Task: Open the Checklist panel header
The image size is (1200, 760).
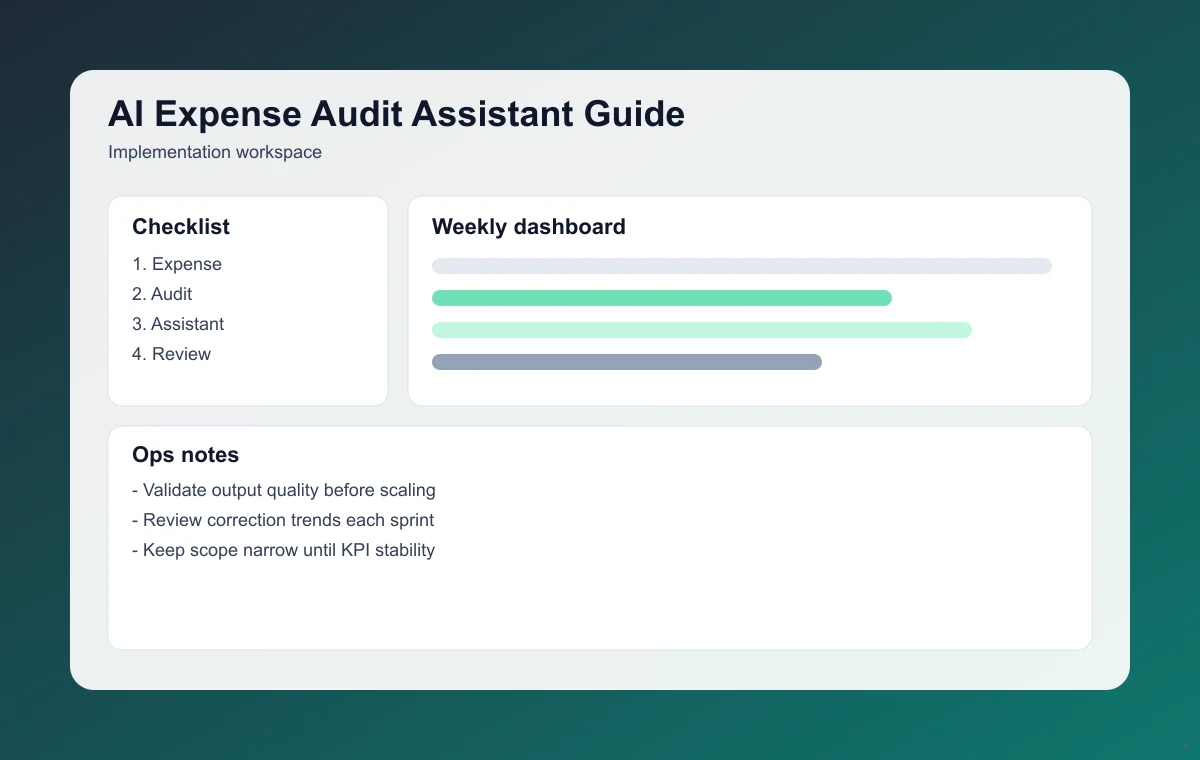Action: pos(181,227)
